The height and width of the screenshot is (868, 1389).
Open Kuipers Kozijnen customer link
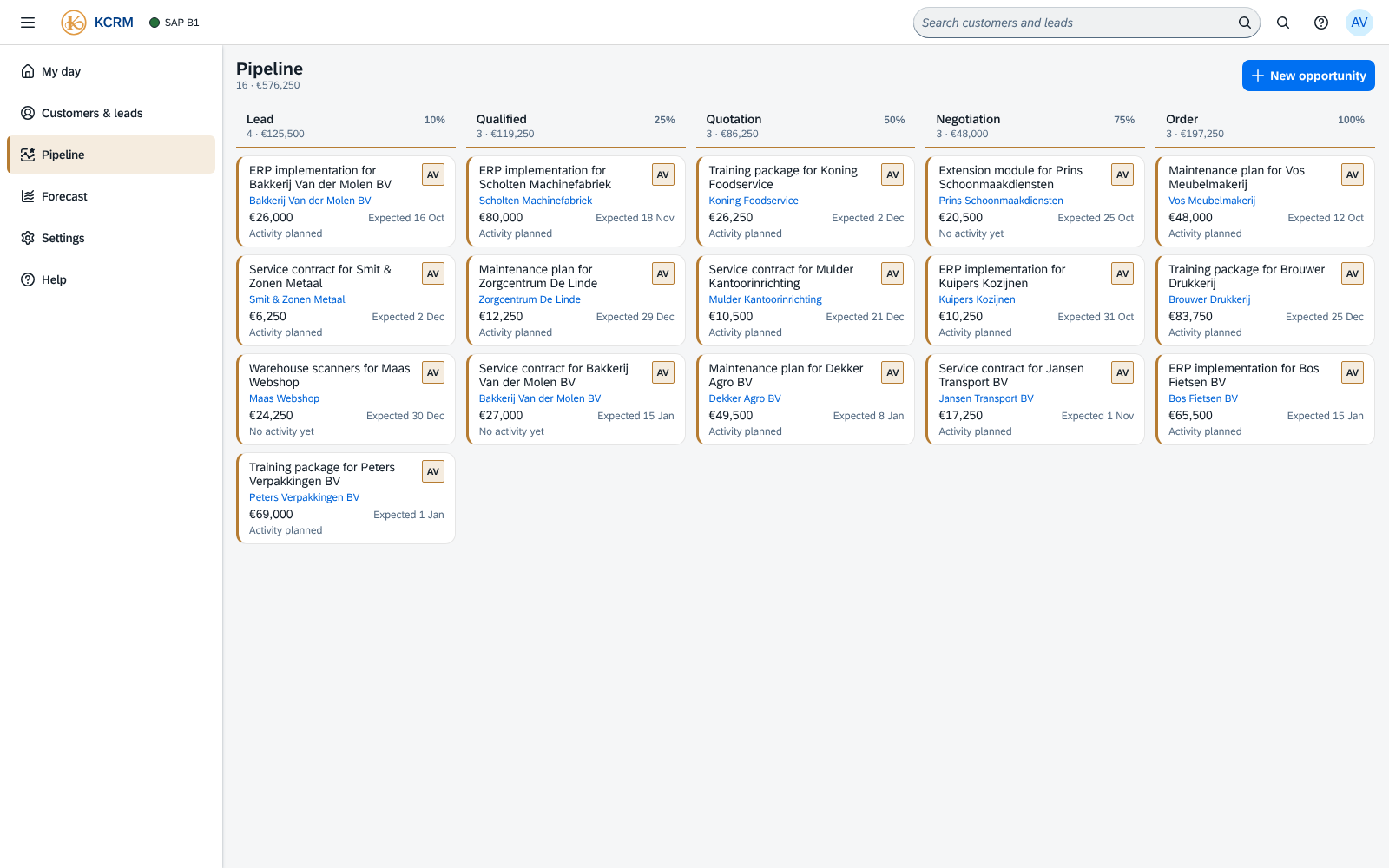(x=977, y=299)
